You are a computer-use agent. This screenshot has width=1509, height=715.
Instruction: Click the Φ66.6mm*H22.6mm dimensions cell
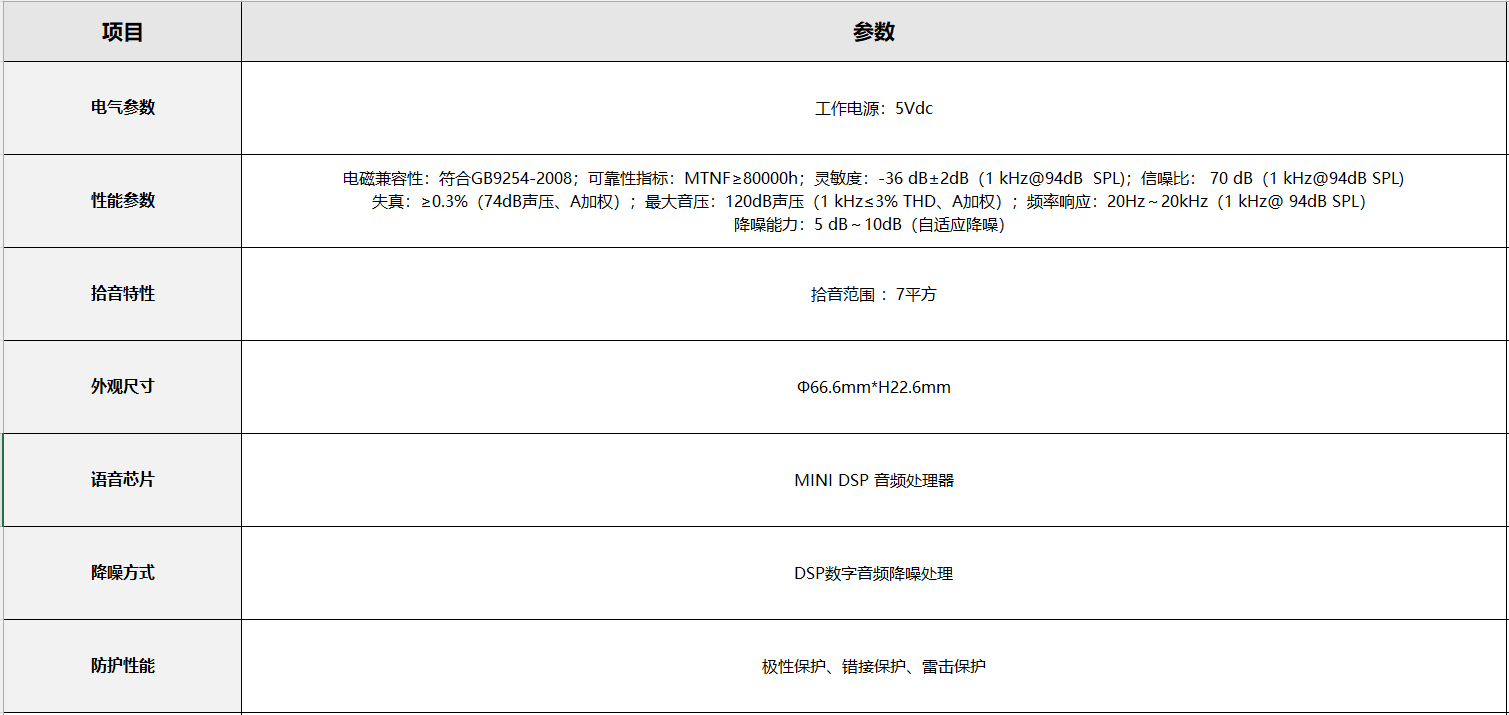[873, 387]
